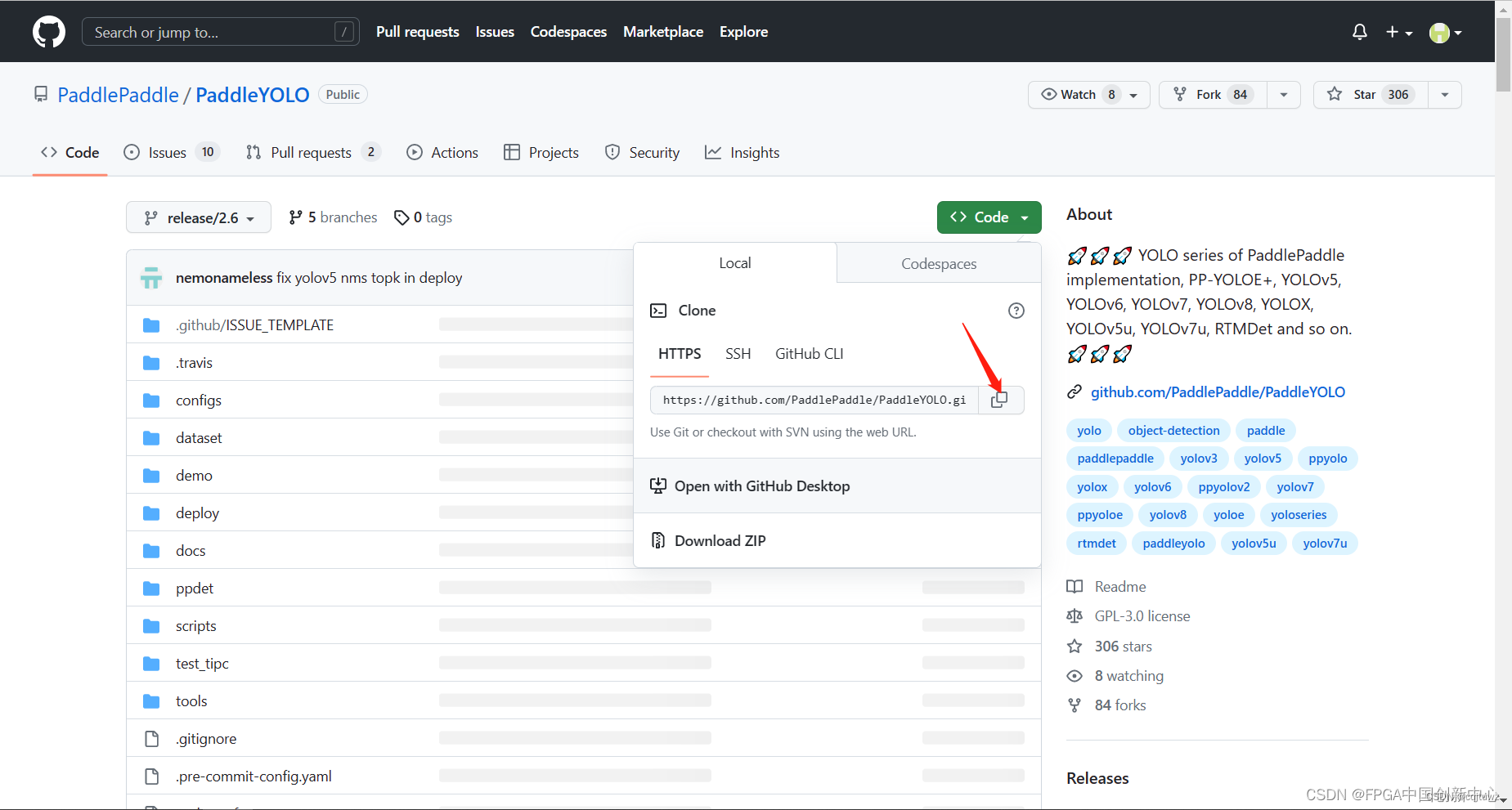Click the docs folder icon
The width and height of the screenshot is (1512, 810).
coord(151,551)
